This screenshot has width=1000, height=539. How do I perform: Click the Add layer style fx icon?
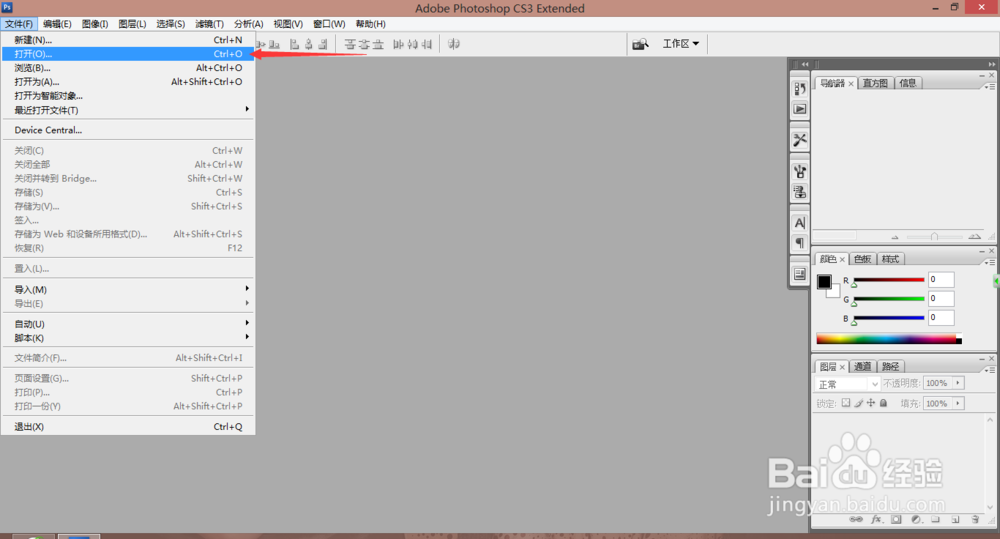point(877,519)
